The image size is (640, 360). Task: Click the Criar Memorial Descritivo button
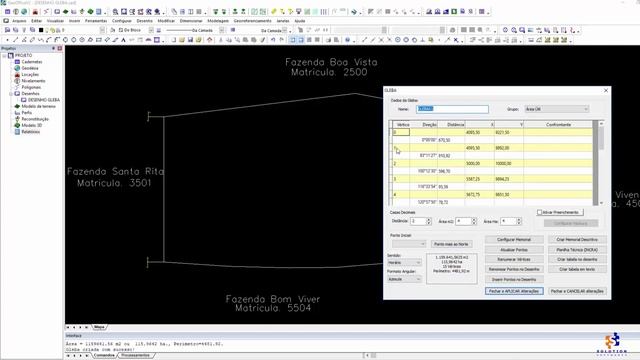coord(577,240)
